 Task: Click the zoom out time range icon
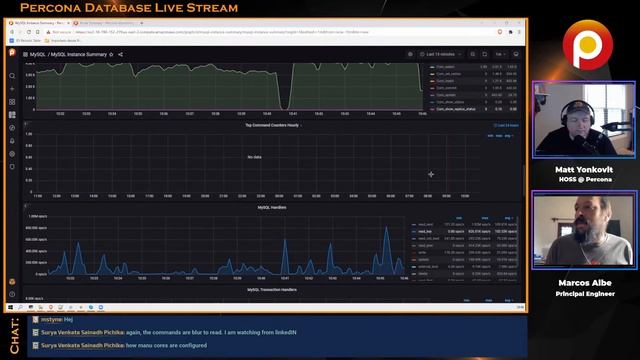(473, 54)
